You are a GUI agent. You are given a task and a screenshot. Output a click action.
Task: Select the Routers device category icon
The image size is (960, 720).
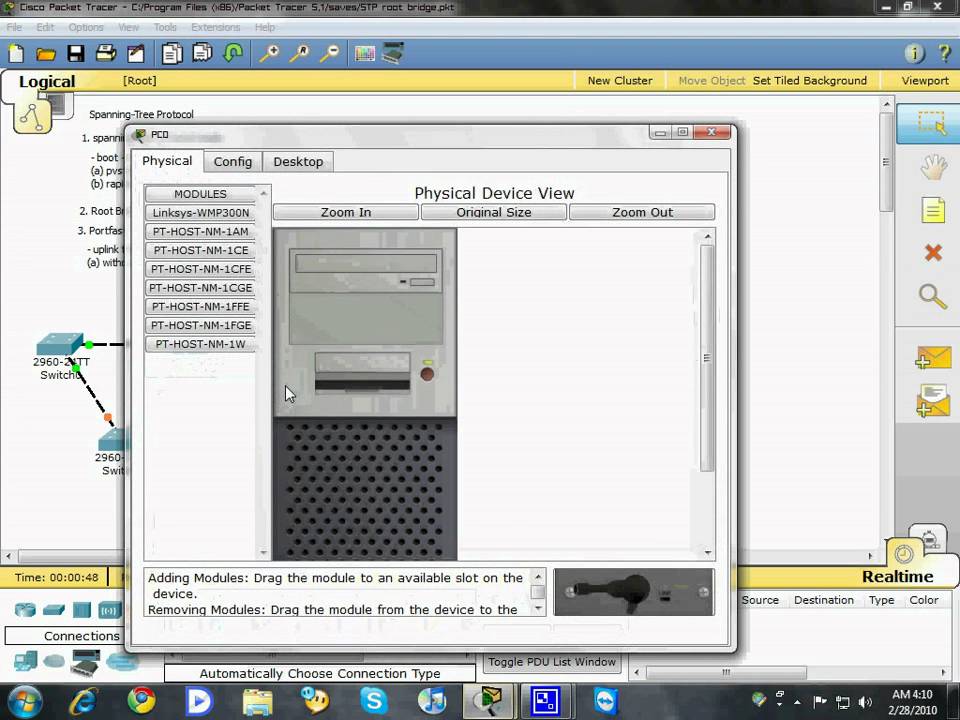point(26,610)
